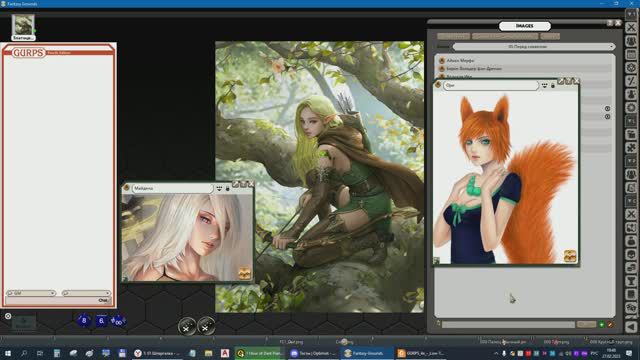Click the third button under the IMAGES title
Image resolution: width=640 pixels, height=360 pixels.
pos(550,36)
